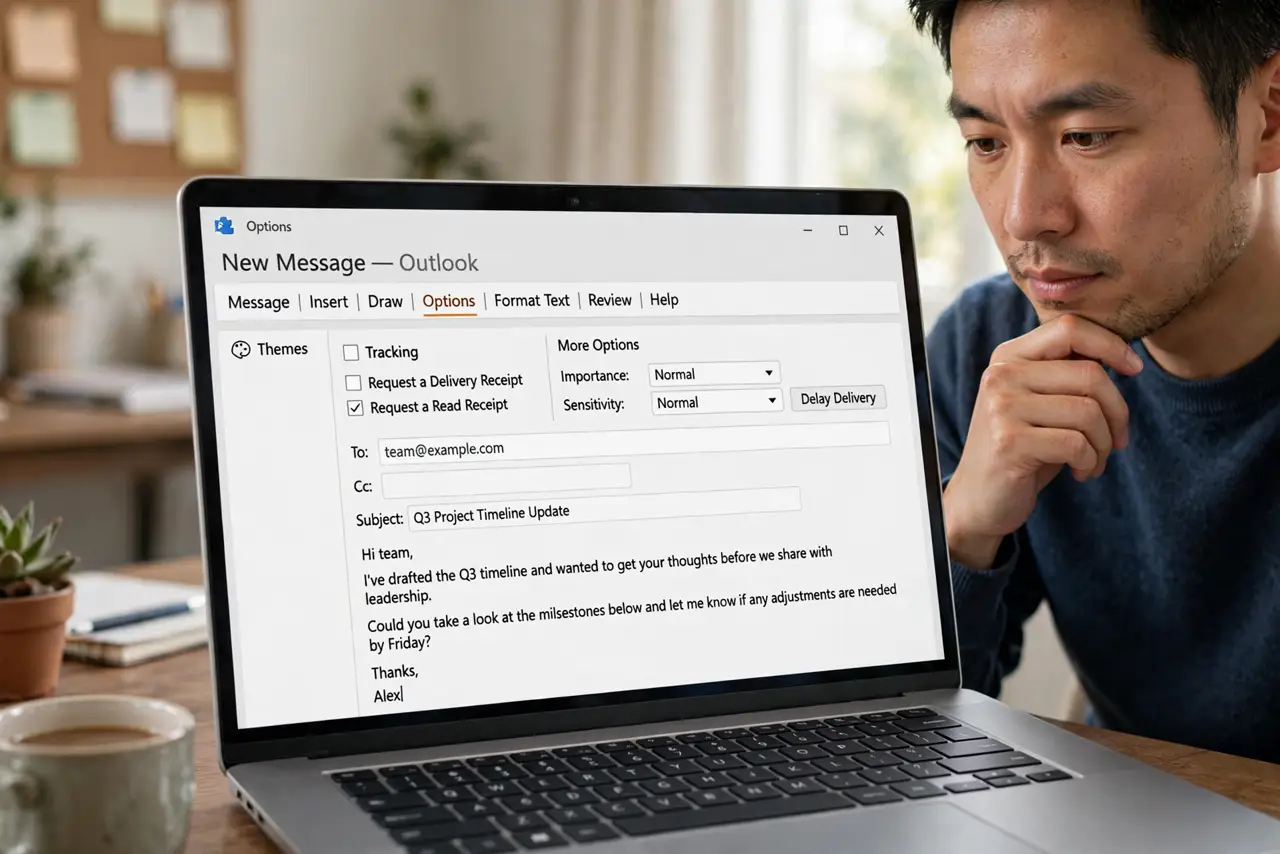Image resolution: width=1280 pixels, height=854 pixels.
Task: Open the Themes palette icon
Action: [x=240, y=349]
